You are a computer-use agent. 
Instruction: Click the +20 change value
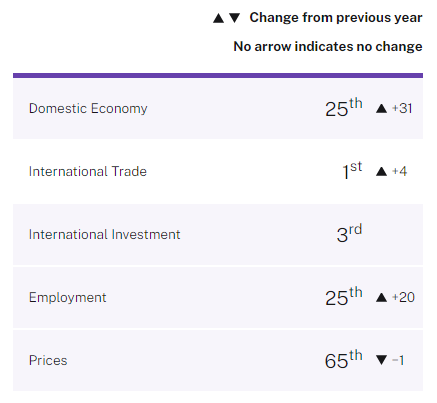coord(403,297)
